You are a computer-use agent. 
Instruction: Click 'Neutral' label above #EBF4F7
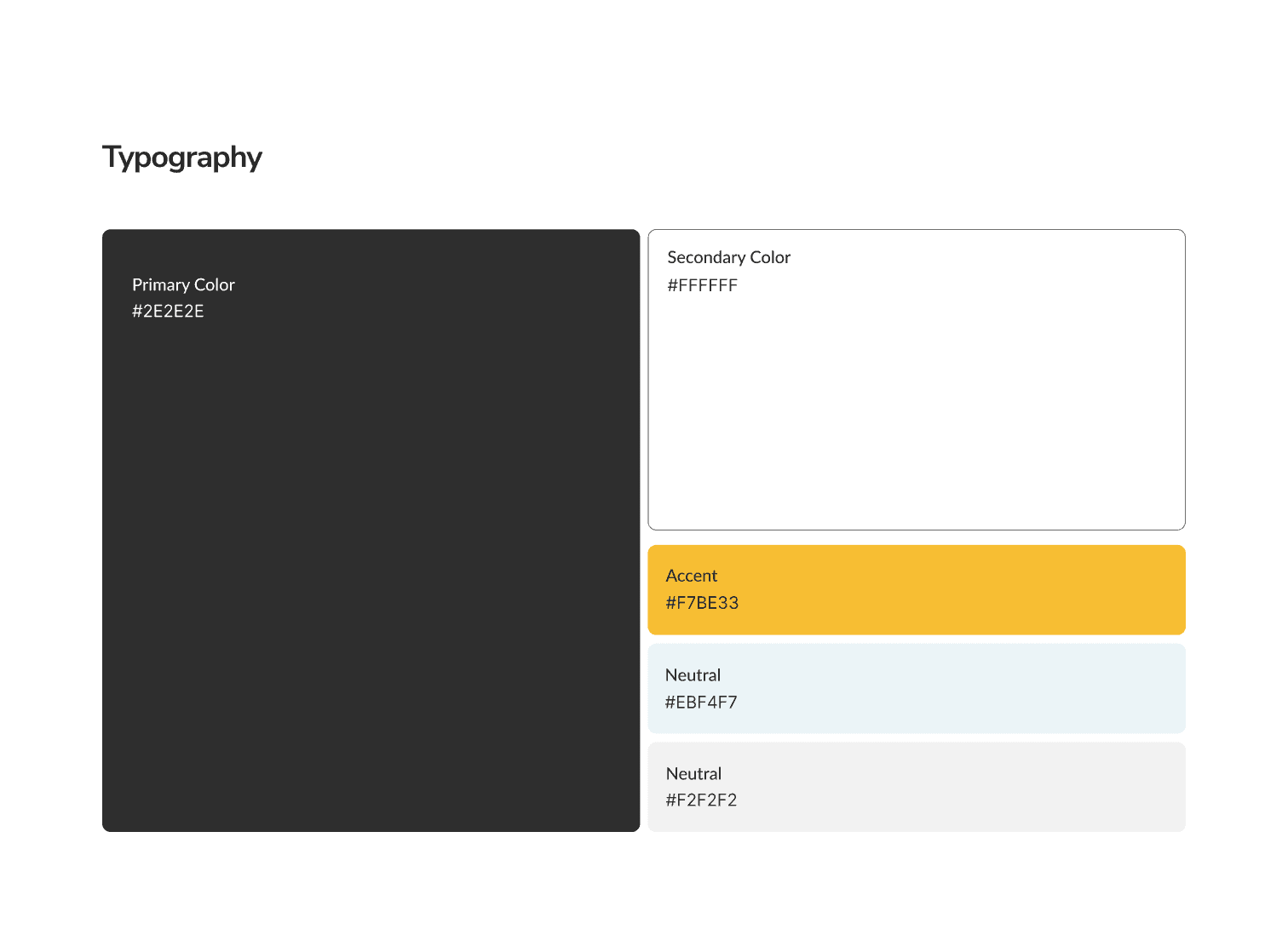click(693, 675)
